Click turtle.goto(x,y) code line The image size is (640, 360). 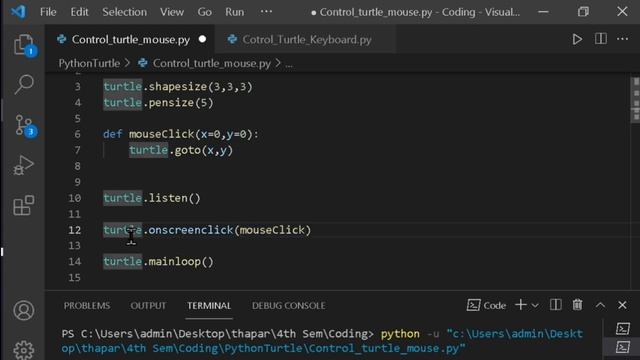(181, 150)
